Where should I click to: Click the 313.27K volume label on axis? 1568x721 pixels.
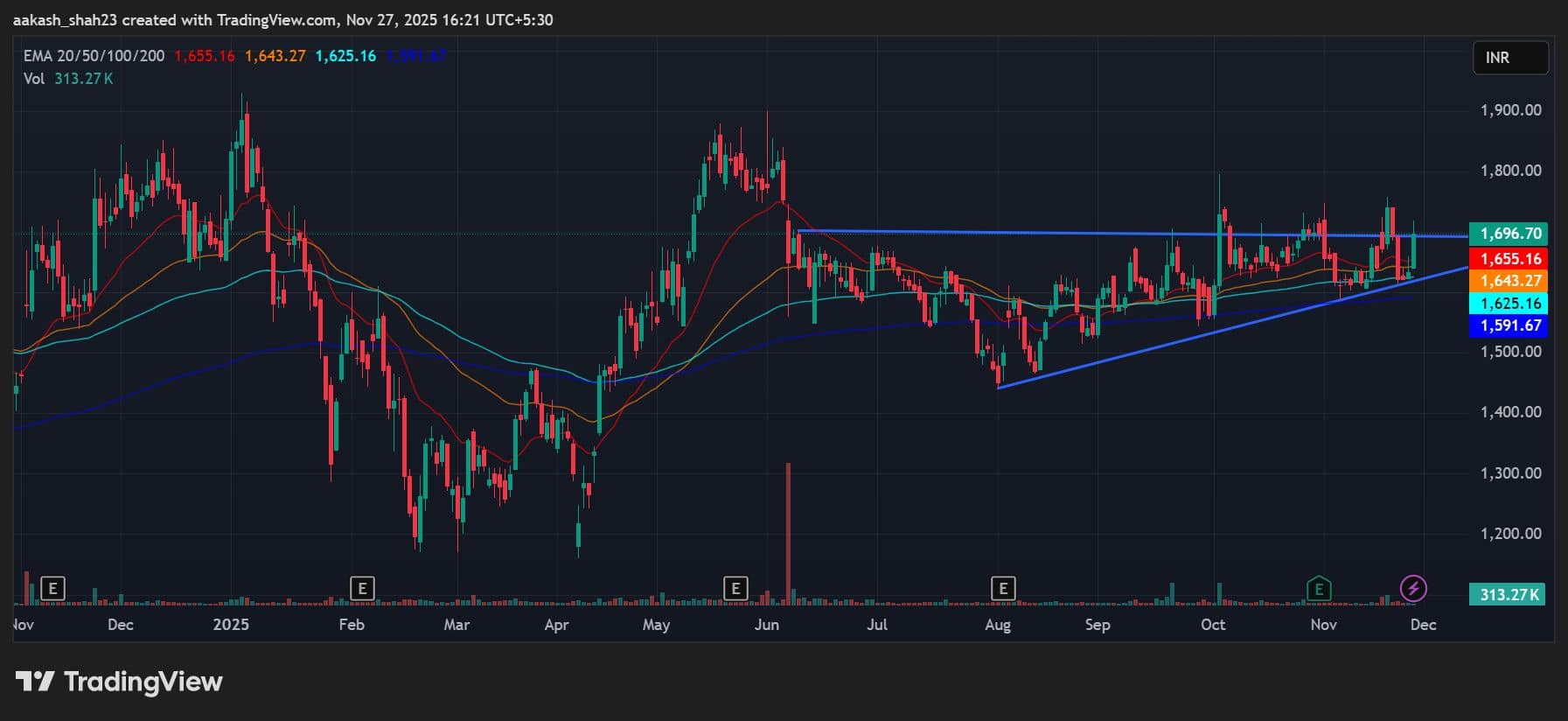tap(1508, 595)
